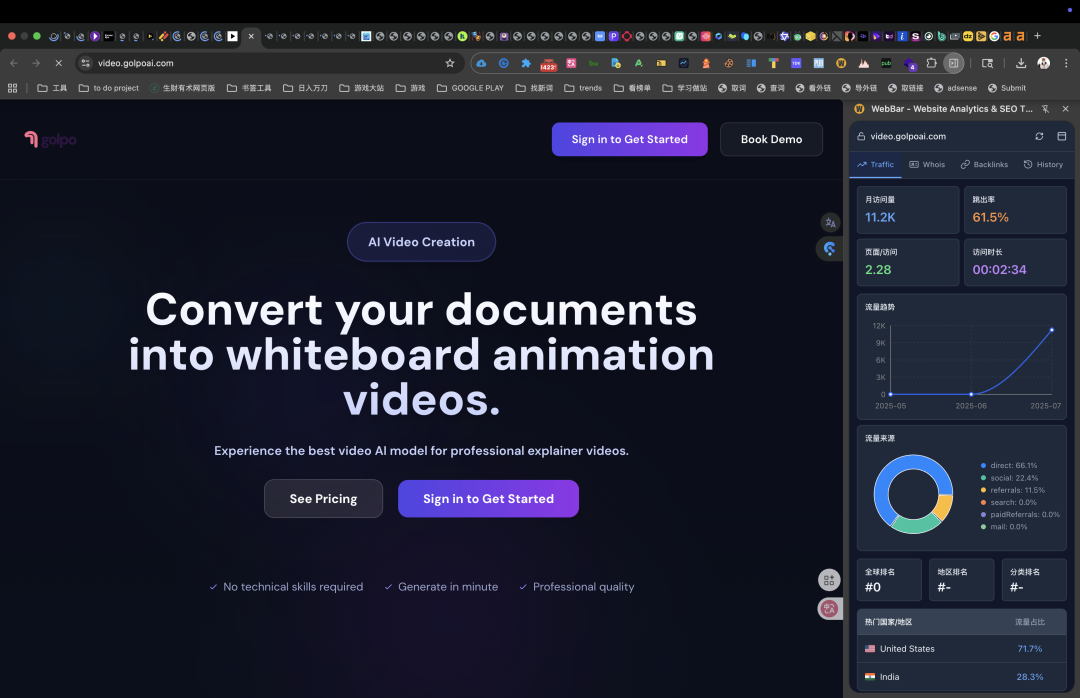Click the adsense bookmark

tap(955, 88)
